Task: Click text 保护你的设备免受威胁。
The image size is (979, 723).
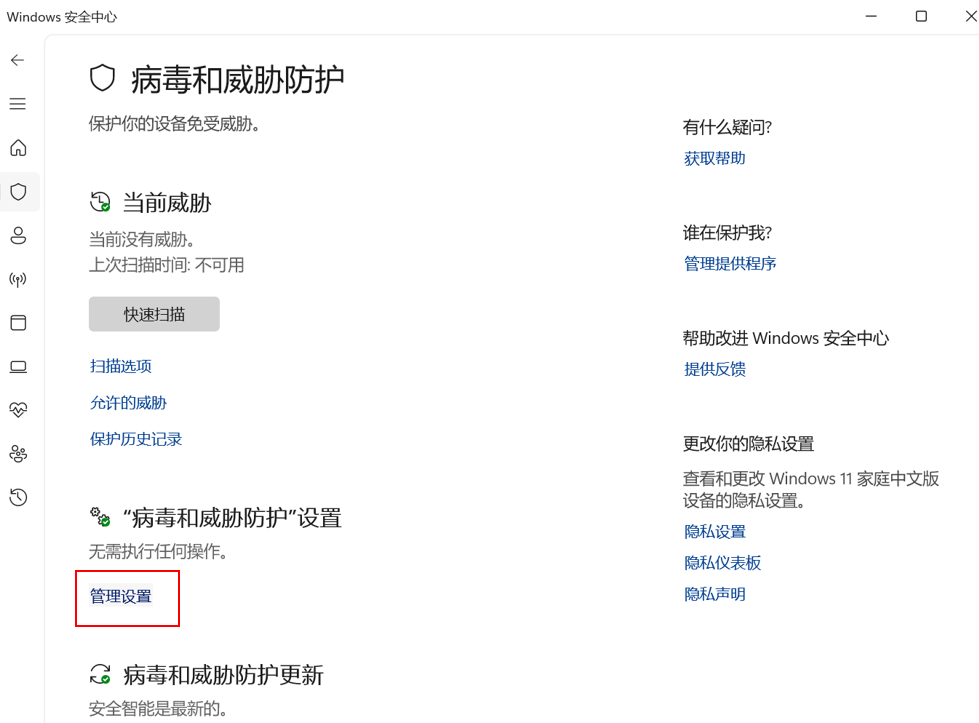Action: point(174,124)
